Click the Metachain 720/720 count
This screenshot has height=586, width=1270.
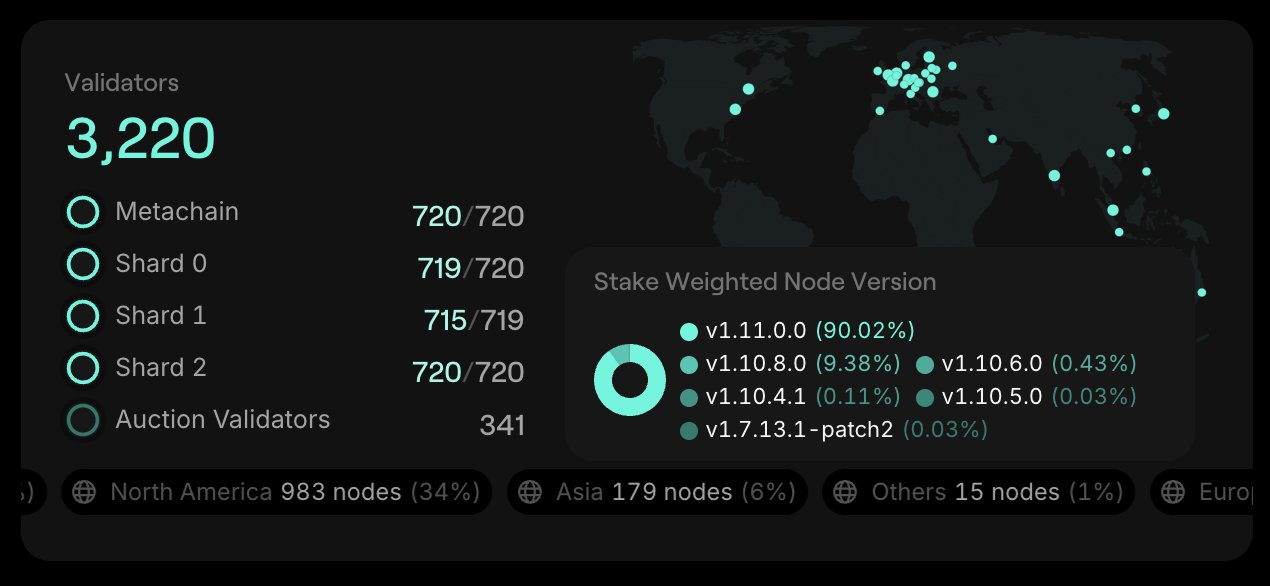click(468, 216)
